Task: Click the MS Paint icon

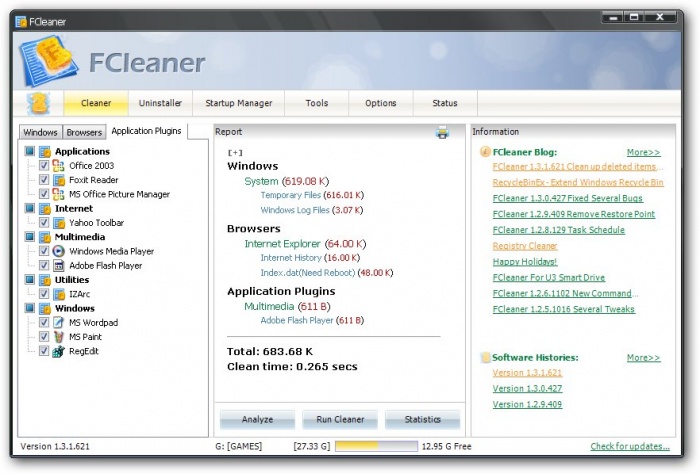Action: pos(58,337)
